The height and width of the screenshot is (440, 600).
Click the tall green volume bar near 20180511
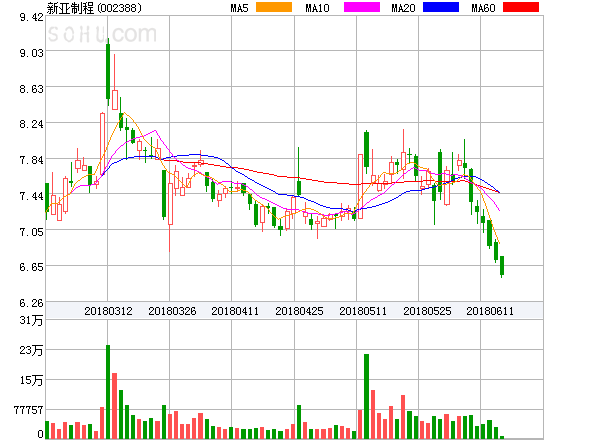[x=367, y=396]
